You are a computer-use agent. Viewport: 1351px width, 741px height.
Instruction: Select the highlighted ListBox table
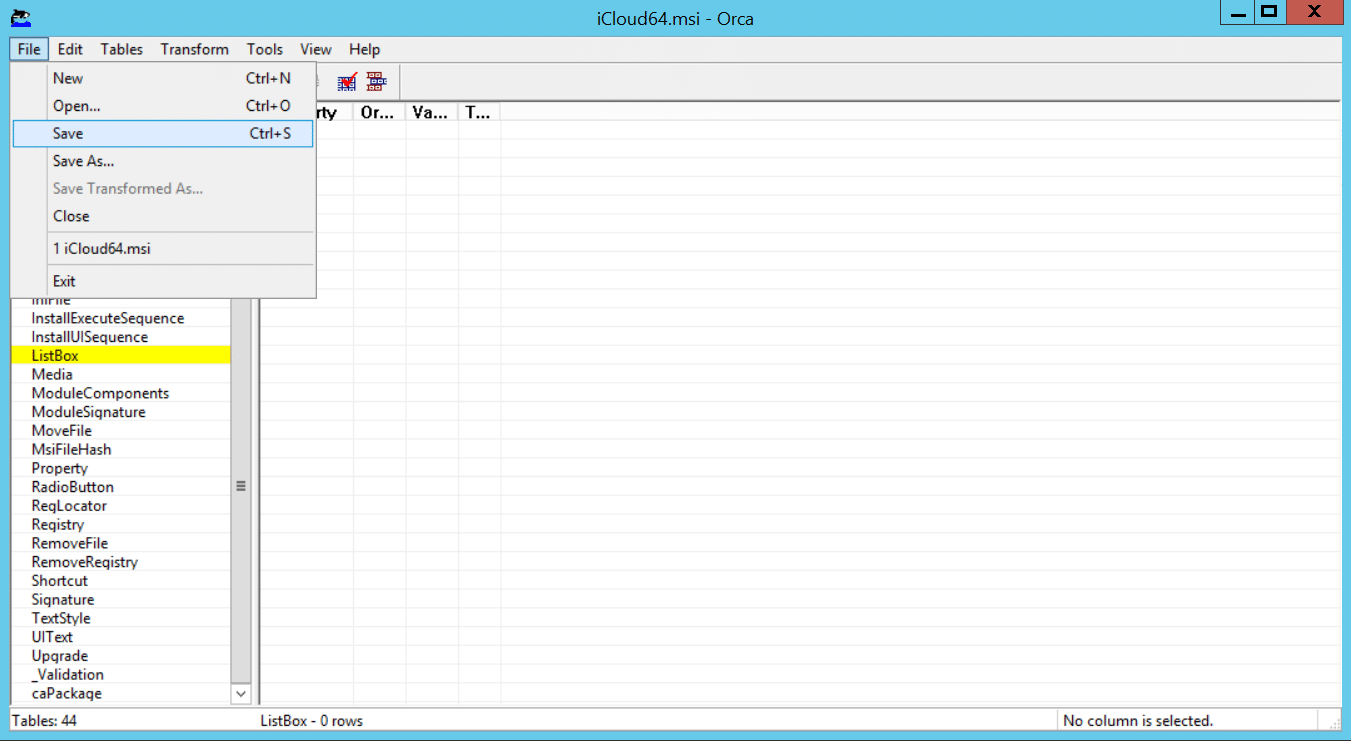(x=120, y=356)
